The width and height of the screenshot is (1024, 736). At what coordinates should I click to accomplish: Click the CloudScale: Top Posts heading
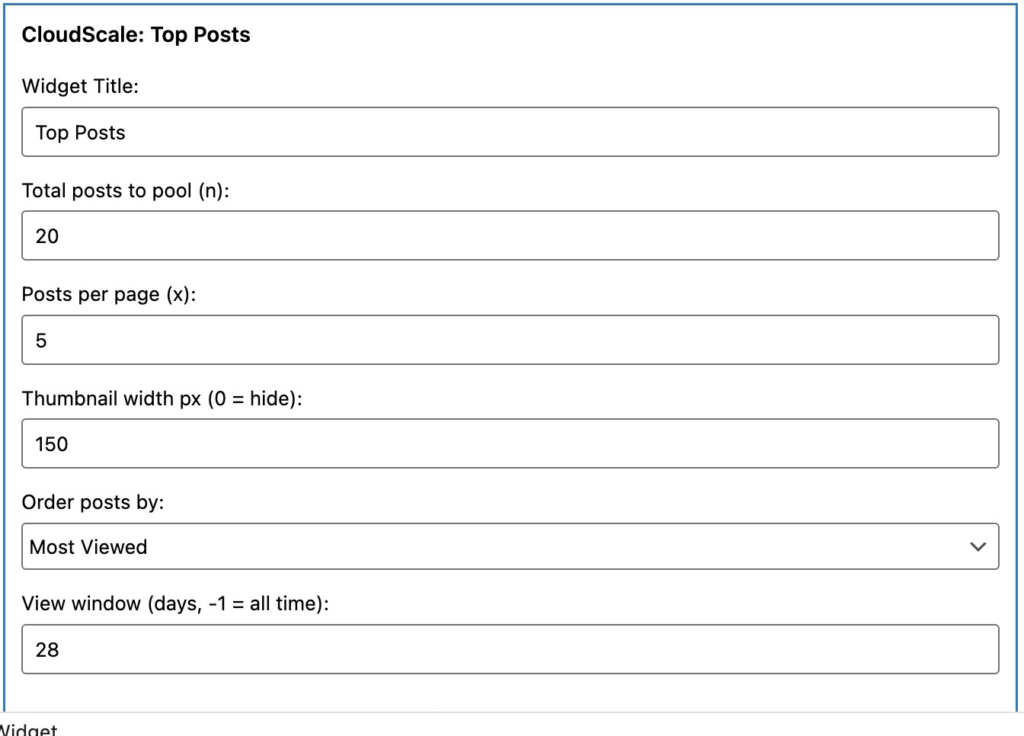(136, 35)
